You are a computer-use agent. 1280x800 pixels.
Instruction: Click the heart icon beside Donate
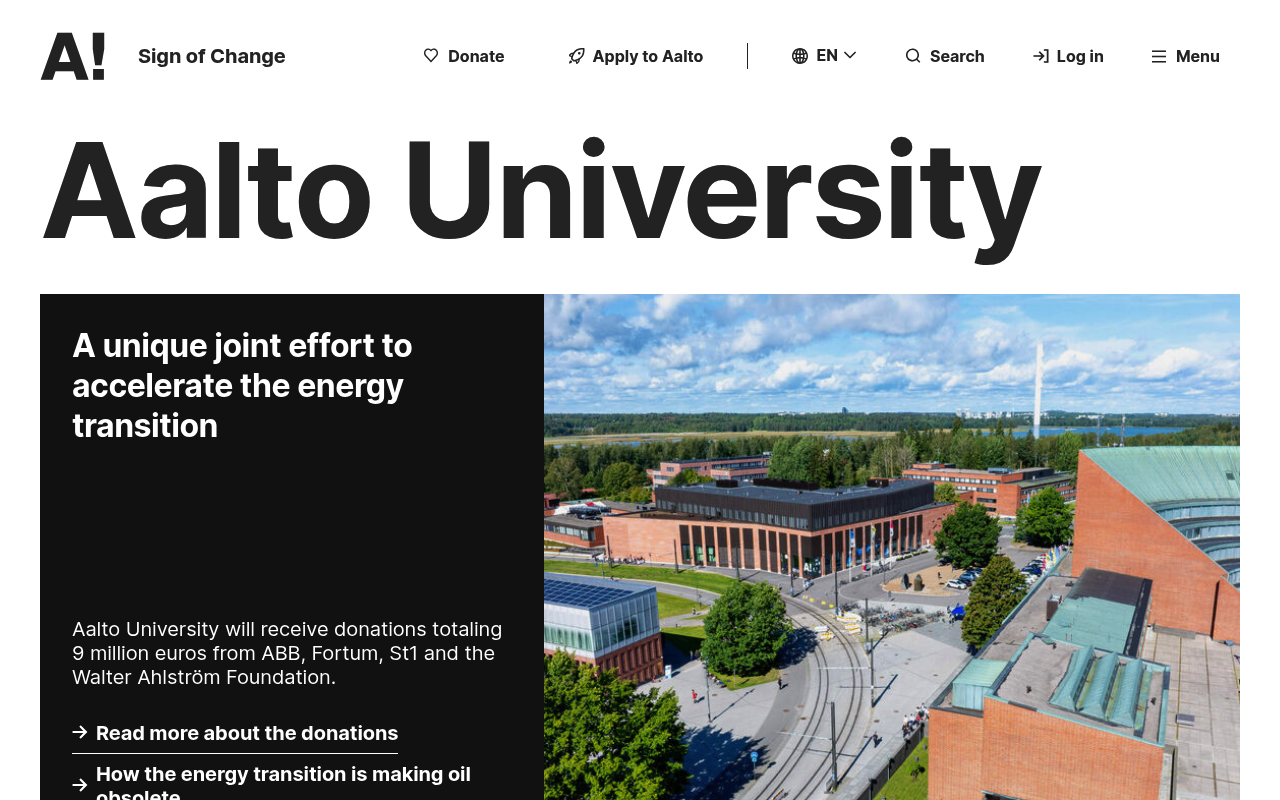click(x=431, y=56)
